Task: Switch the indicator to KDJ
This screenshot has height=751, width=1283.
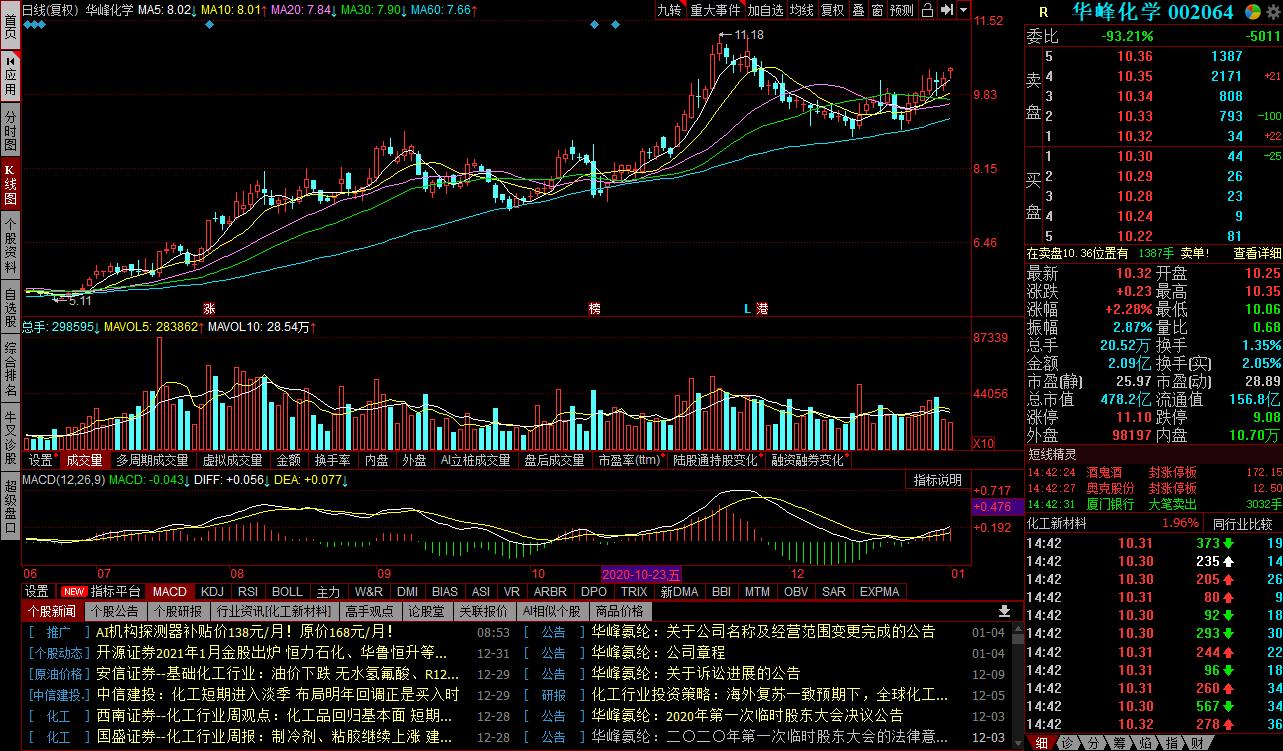Action: 211,591
